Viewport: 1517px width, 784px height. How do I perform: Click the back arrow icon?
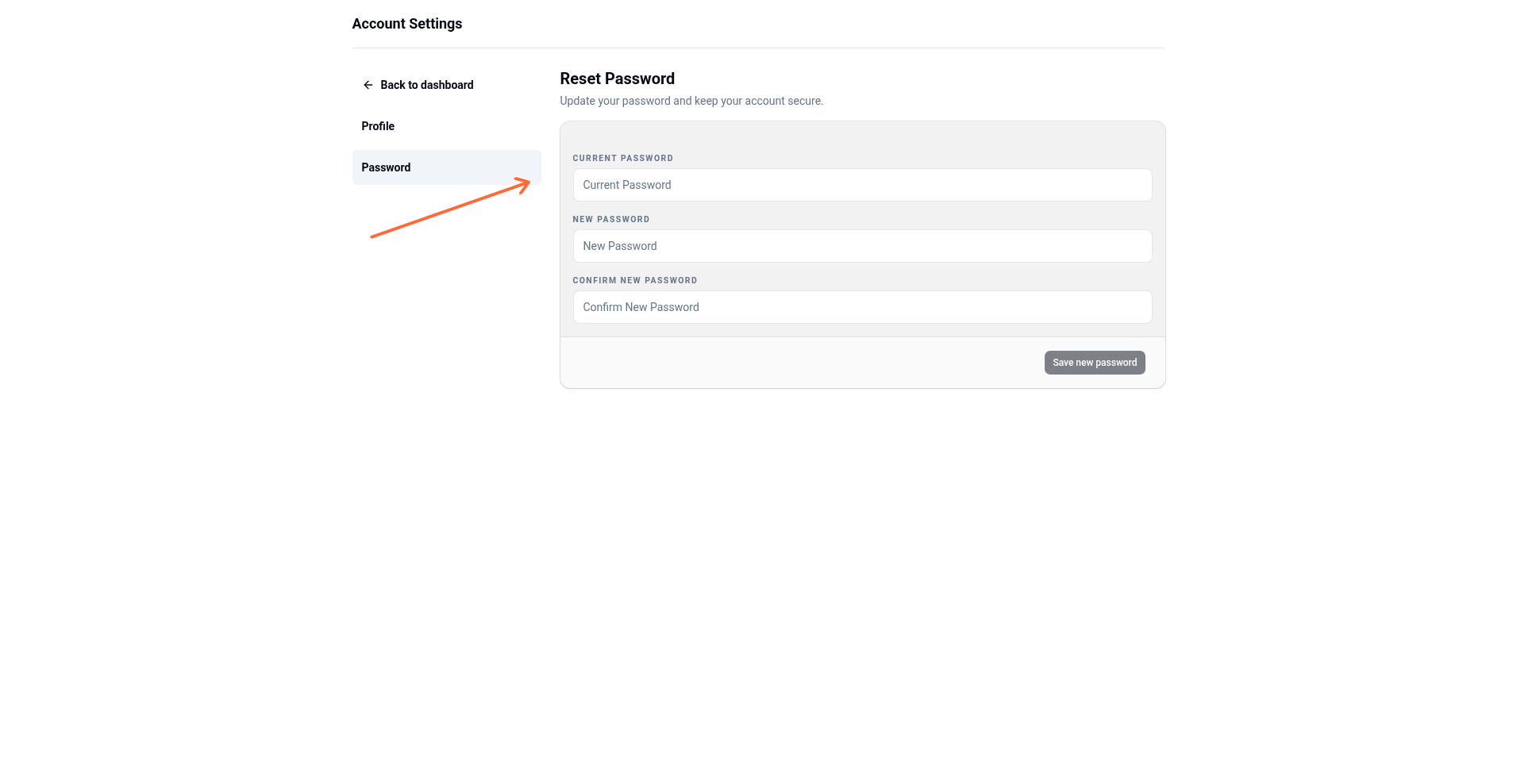pyautogui.click(x=368, y=85)
